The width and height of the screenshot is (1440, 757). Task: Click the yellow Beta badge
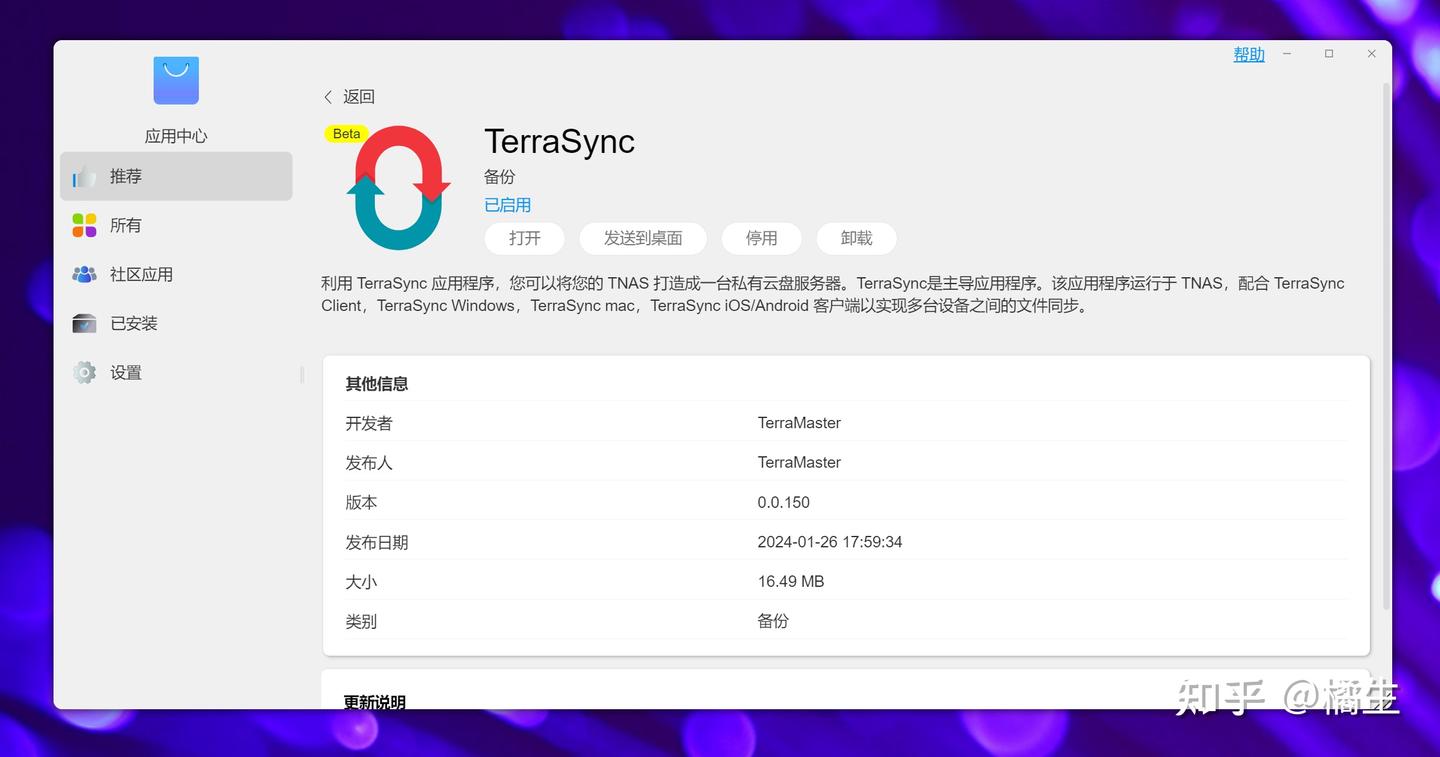tap(345, 132)
